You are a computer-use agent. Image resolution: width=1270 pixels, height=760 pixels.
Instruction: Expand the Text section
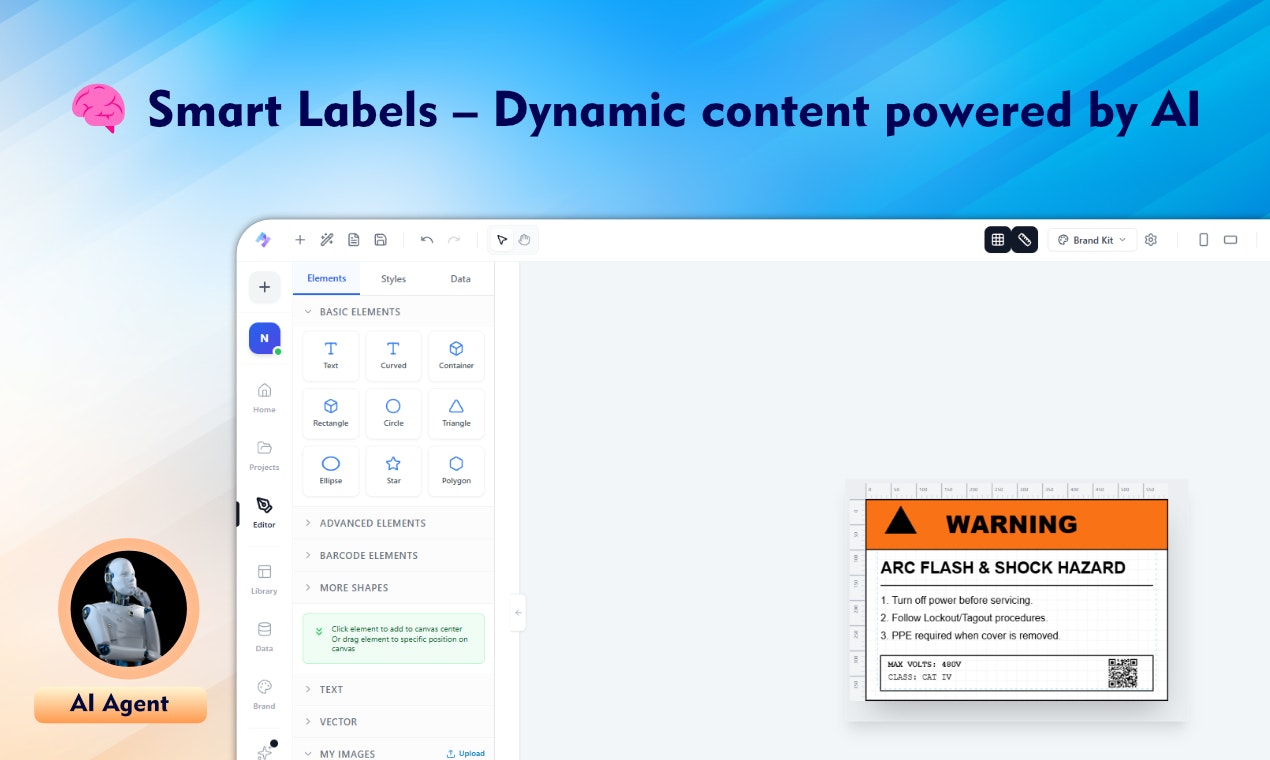pyautogui.click(x=394, y=689)
